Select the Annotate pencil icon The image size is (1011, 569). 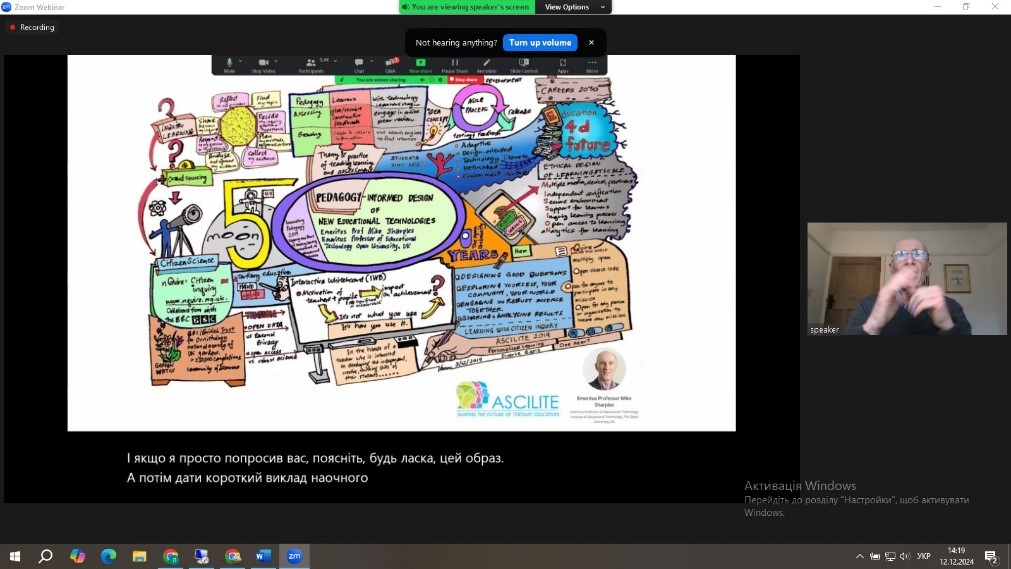coord(487,62)
